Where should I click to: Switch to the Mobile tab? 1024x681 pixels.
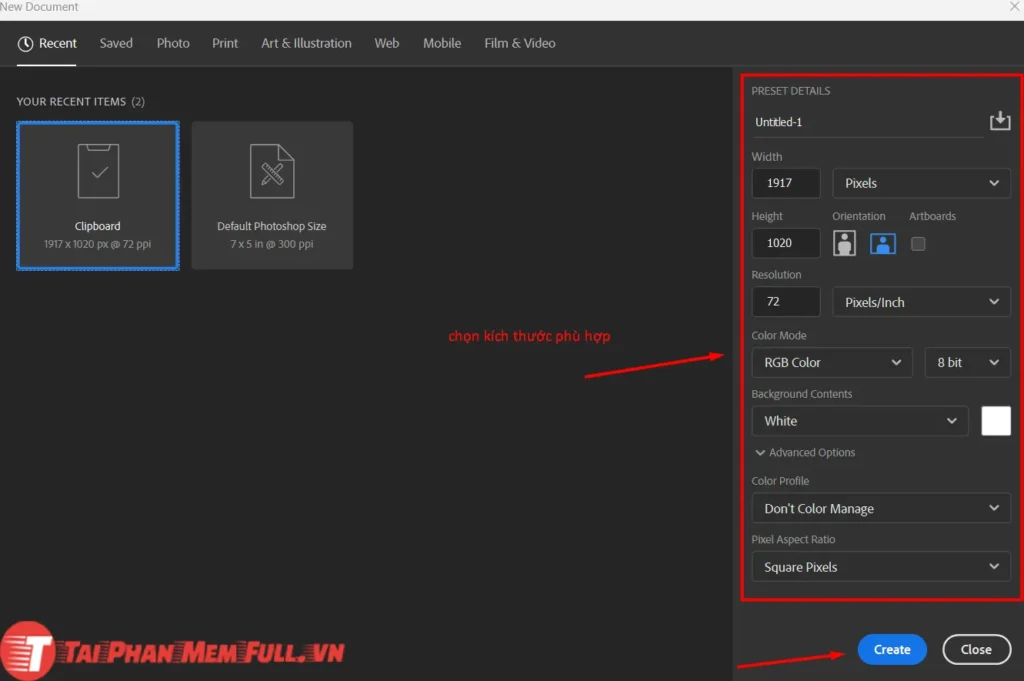441,43
